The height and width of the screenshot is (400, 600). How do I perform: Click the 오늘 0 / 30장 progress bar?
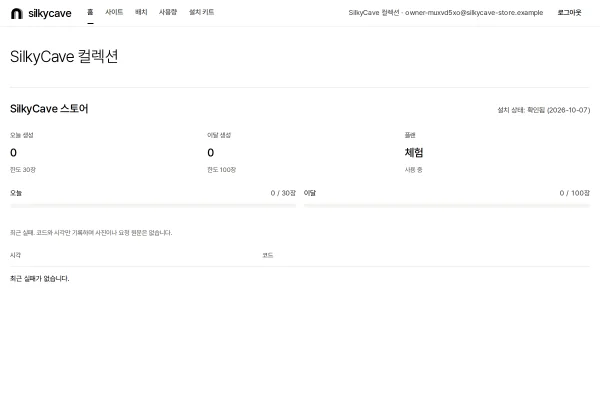tap(153, 206)
